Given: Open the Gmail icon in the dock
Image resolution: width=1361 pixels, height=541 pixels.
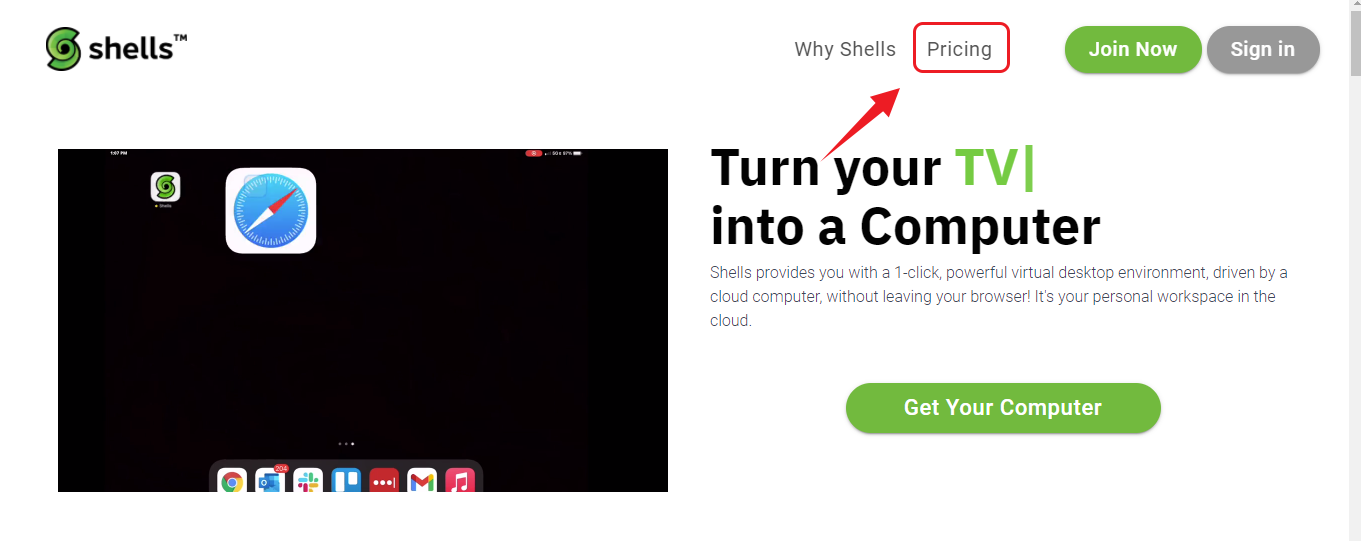Looking at the screenshot, I should click(422, 482).
